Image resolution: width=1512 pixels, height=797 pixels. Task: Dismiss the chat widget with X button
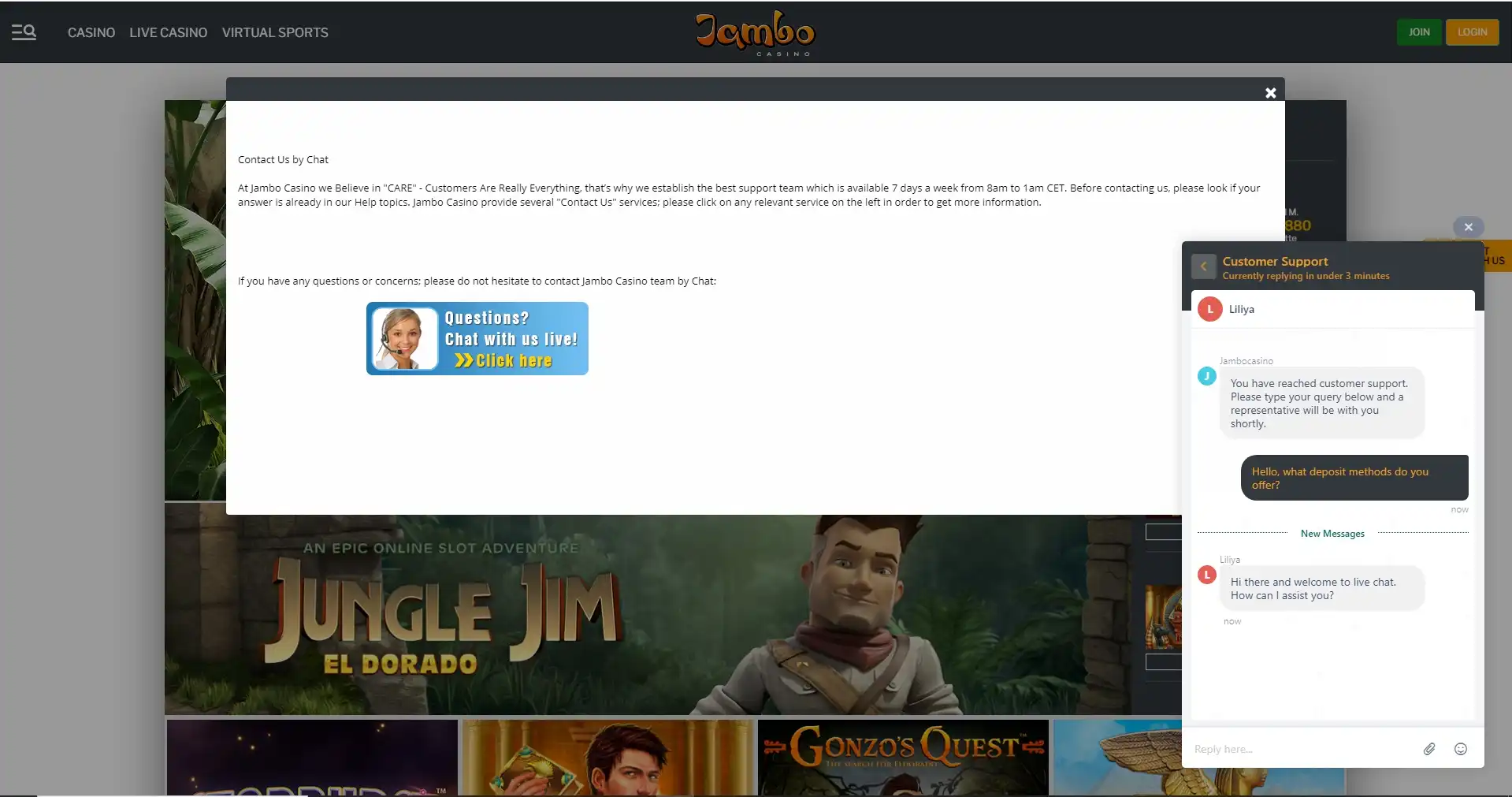(1468, 227)
